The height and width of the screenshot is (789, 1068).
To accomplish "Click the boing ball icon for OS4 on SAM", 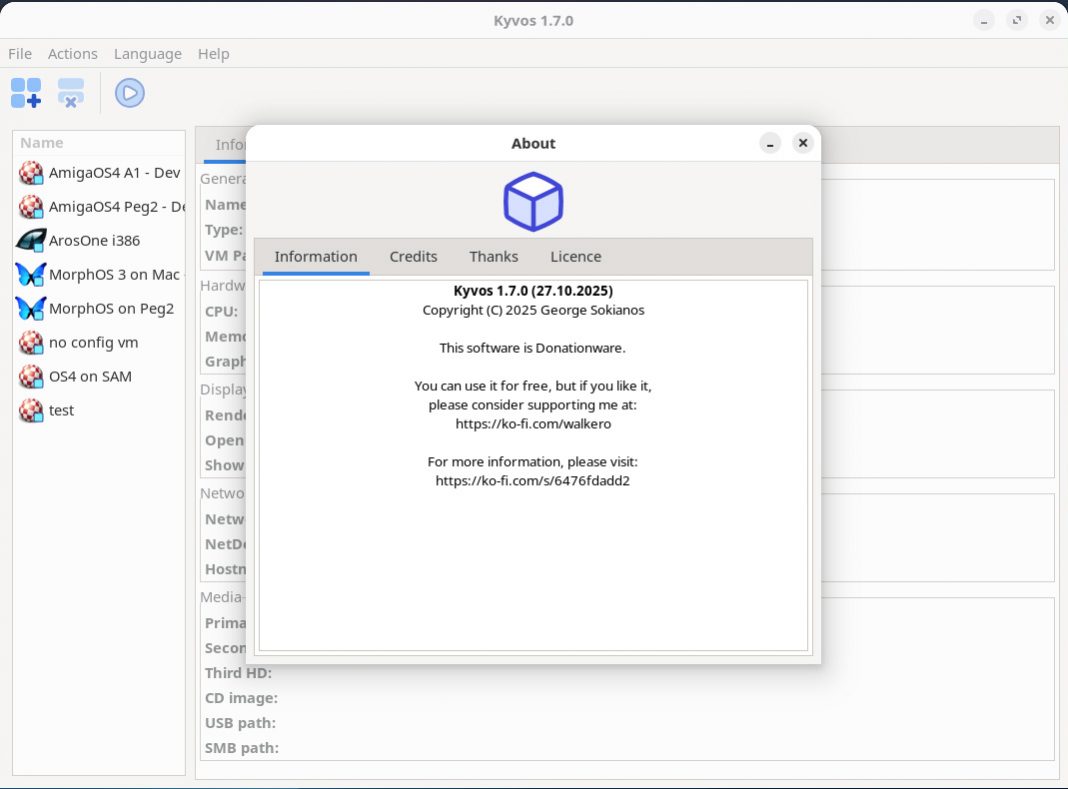I will [31, 376].
